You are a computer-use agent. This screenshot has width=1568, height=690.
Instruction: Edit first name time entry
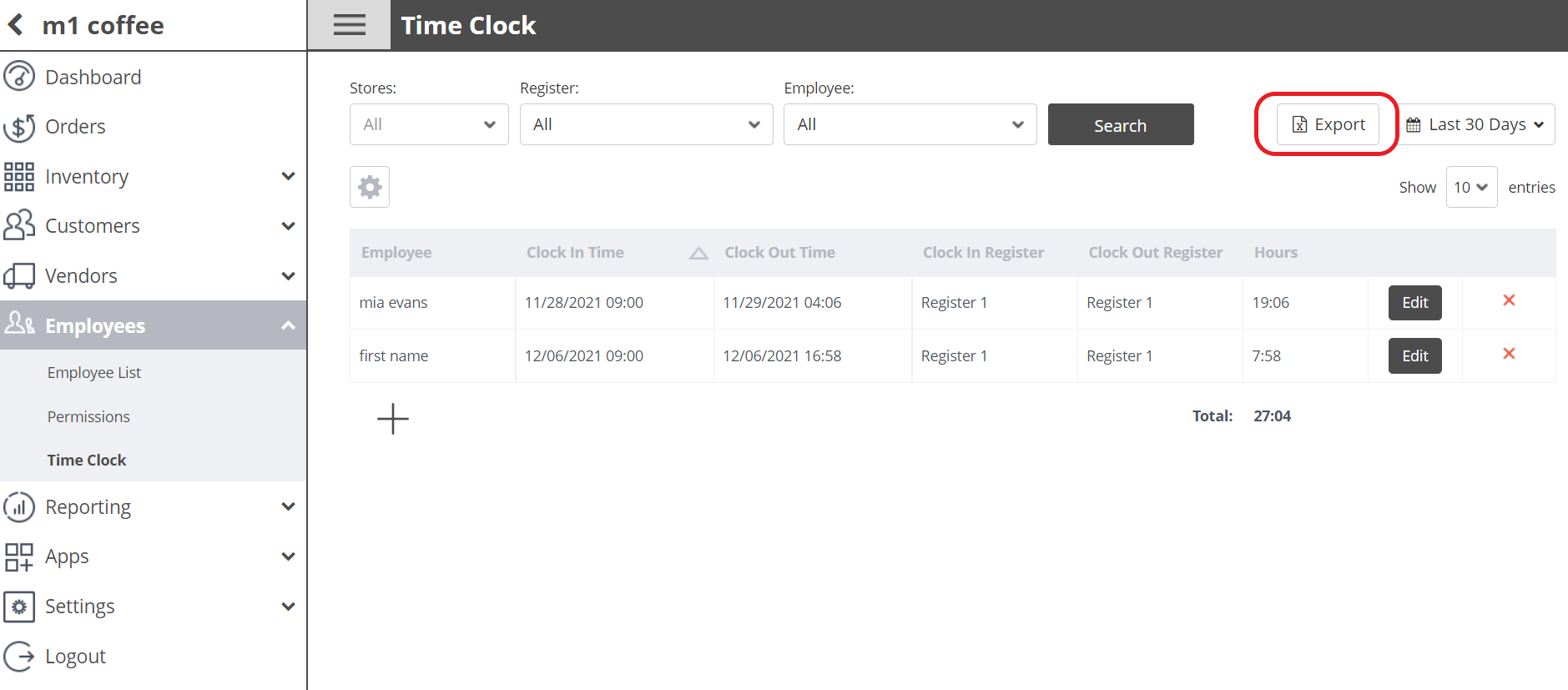1415,356
